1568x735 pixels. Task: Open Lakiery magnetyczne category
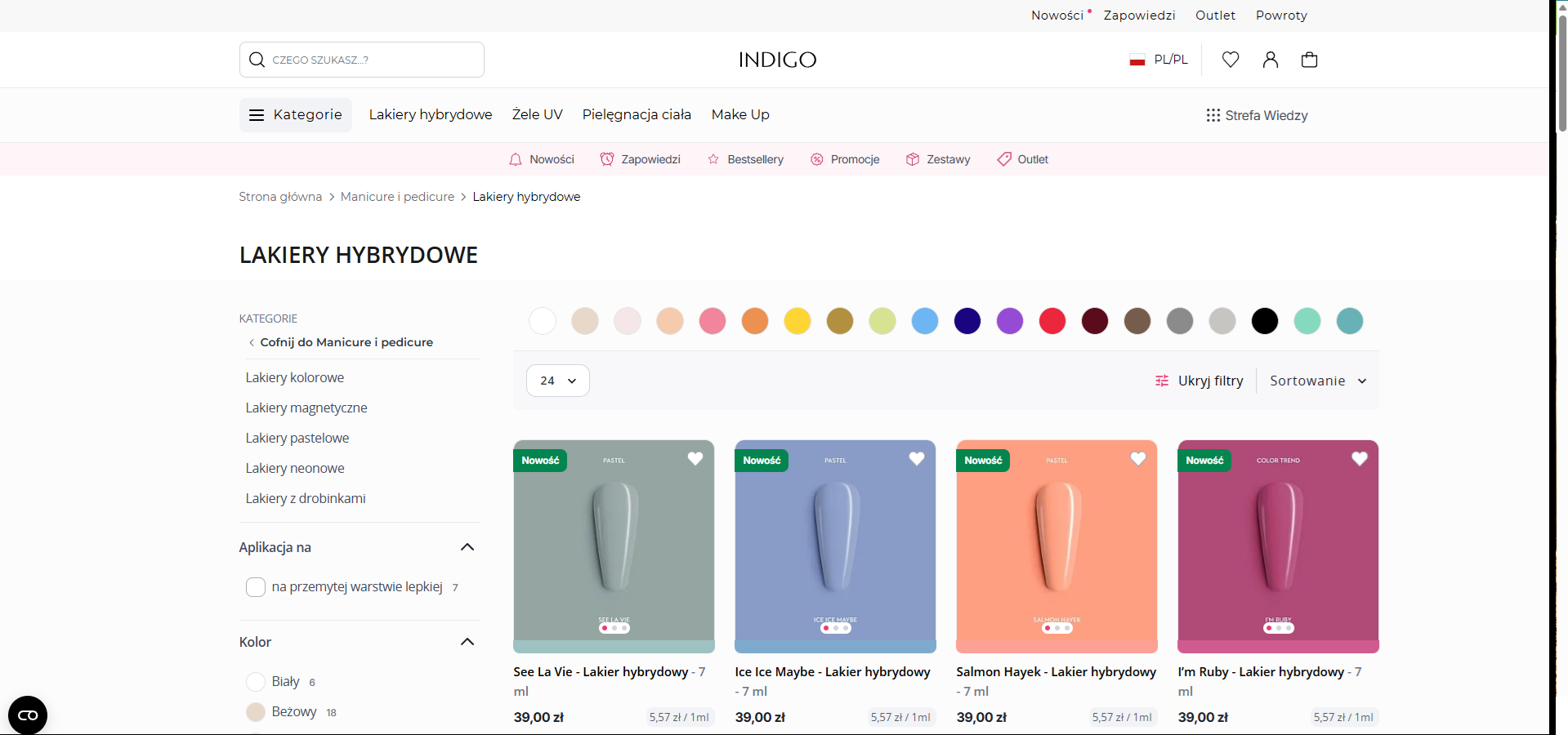pyautogui.click(x=306, y=408)
